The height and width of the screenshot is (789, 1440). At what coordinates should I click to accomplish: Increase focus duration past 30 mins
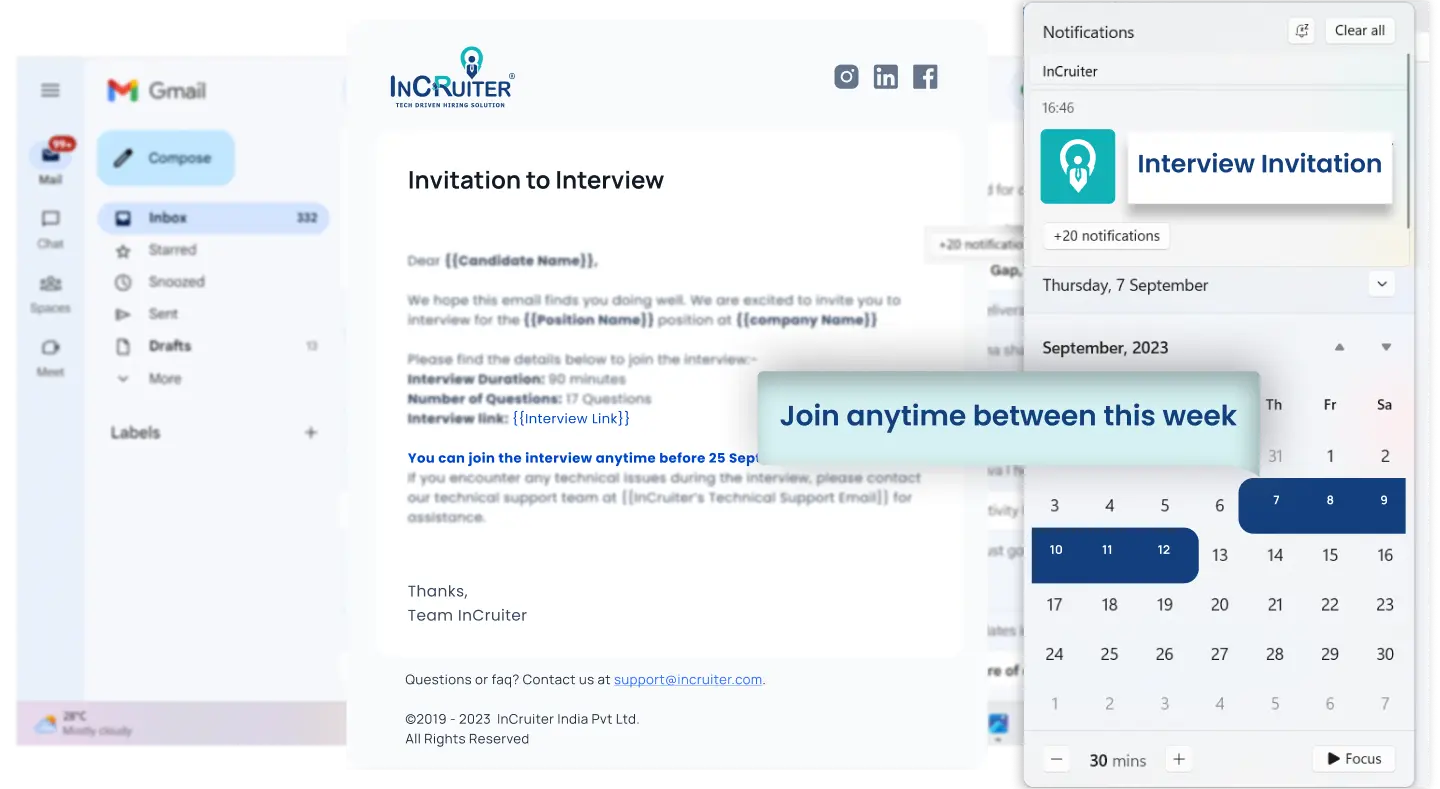point(1178,759)
